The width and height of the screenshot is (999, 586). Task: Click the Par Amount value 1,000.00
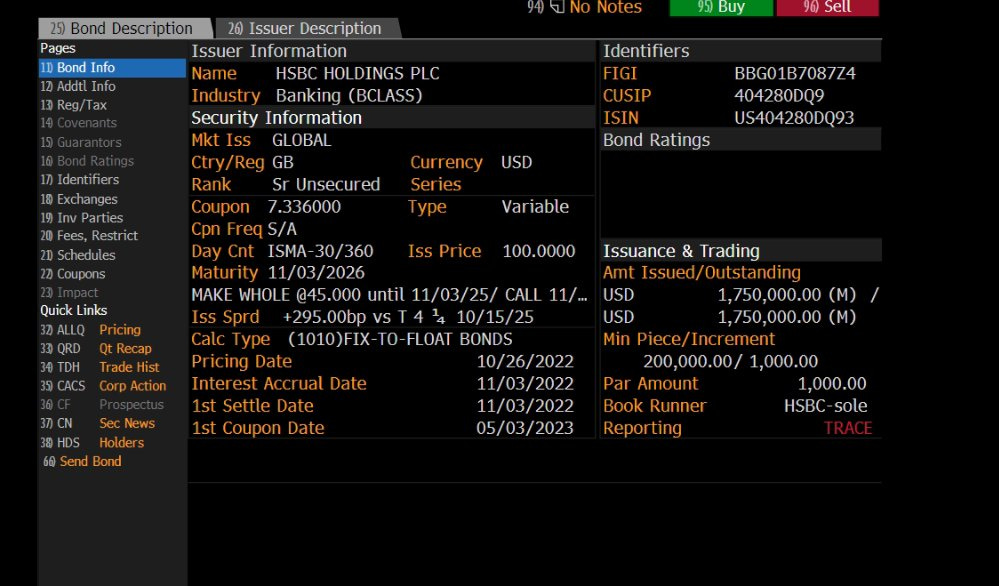coord(832,384)
